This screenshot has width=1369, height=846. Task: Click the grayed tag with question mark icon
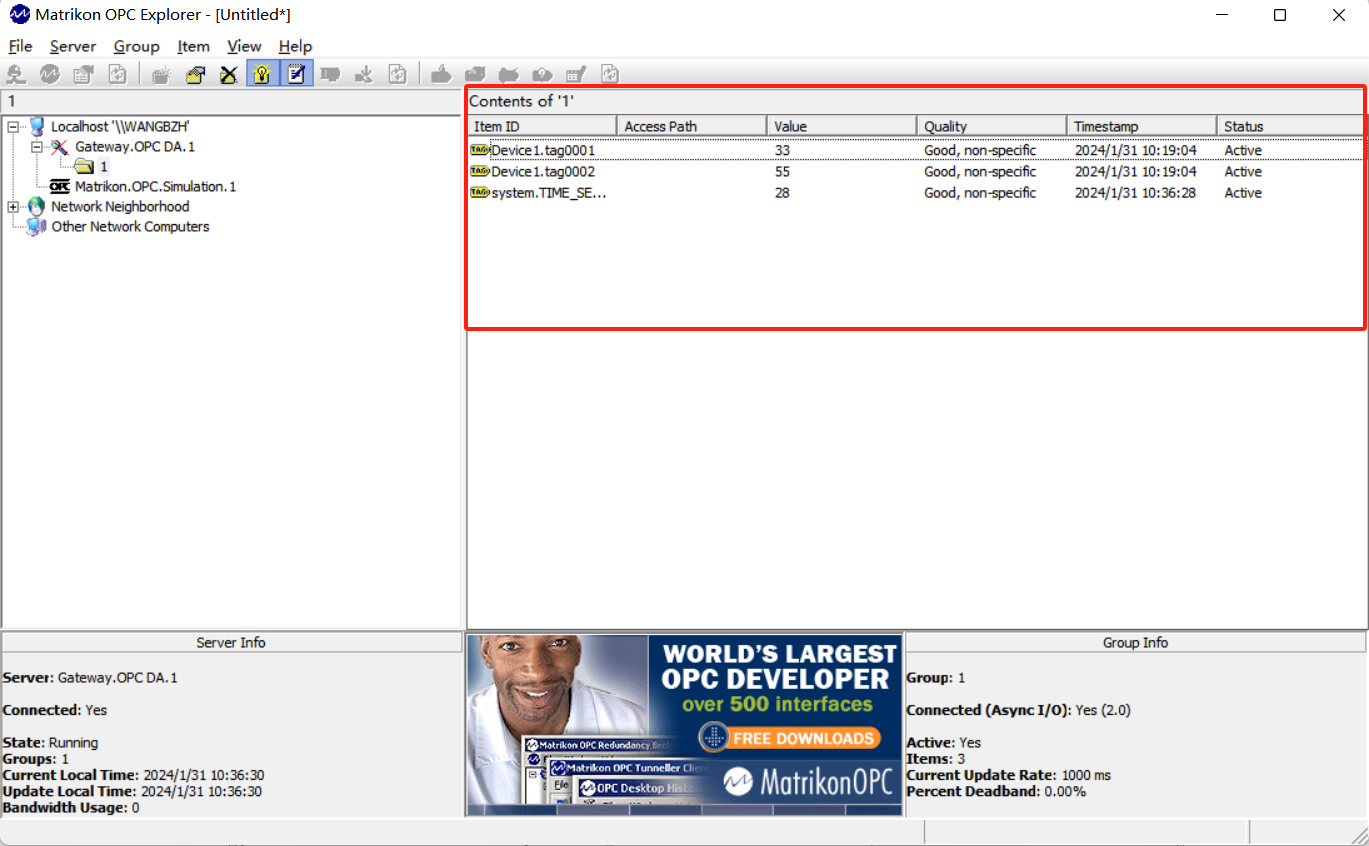coord(542,74)
